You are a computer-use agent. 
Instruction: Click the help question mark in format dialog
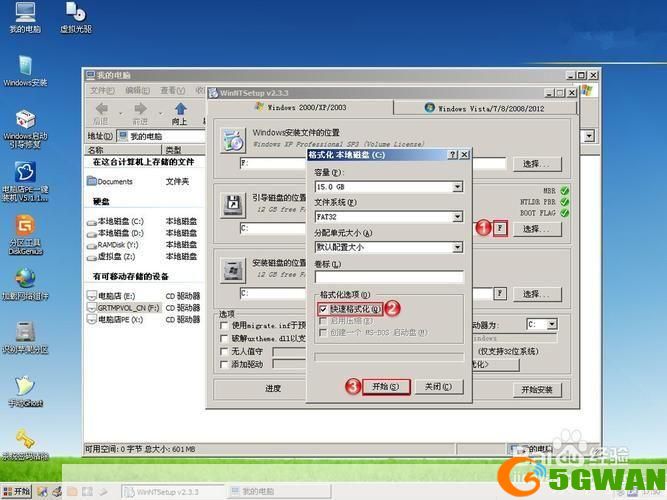(x=453, y=155)
